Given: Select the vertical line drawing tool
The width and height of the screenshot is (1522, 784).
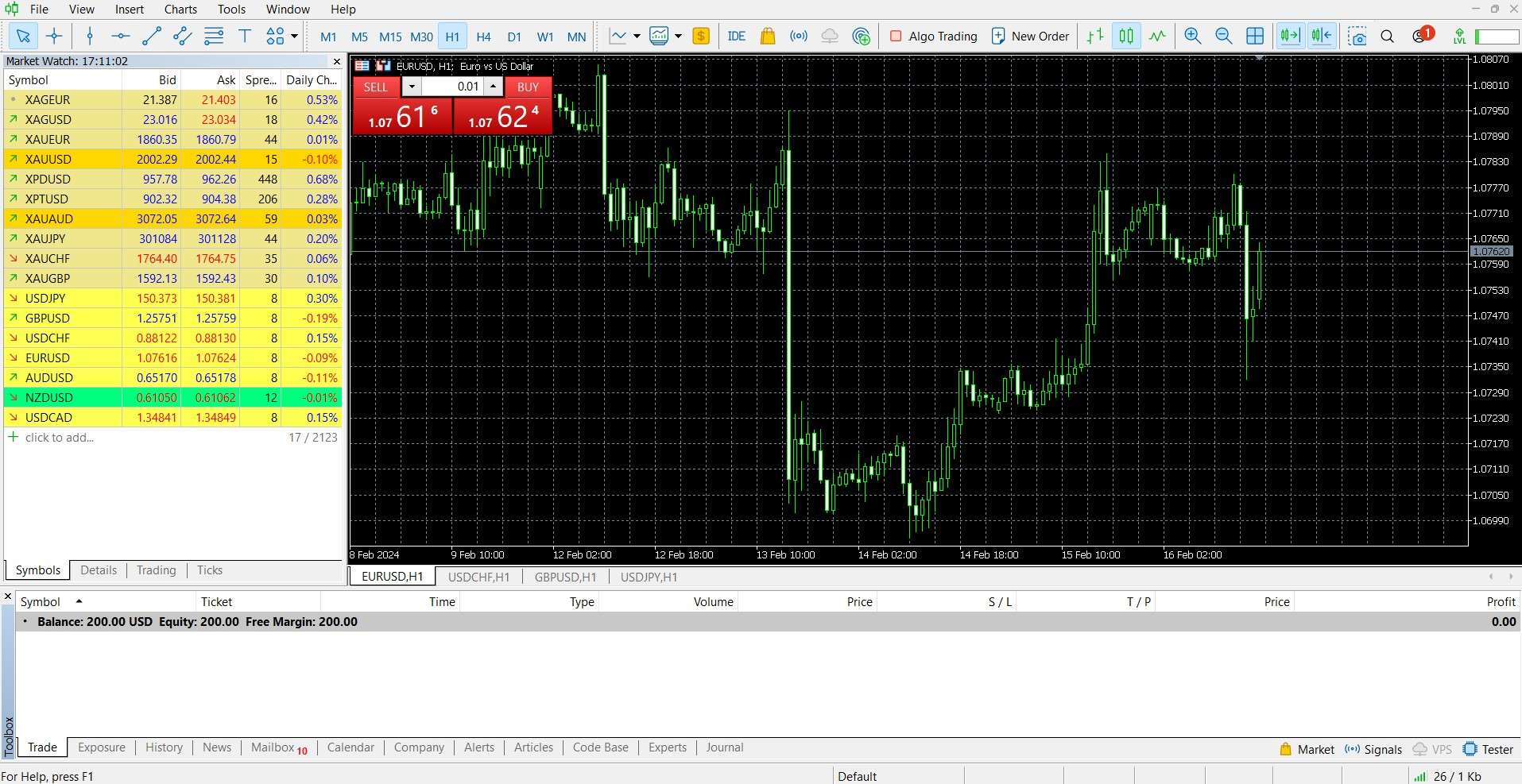Looking at the screenshot, I should tap(90, 36).
